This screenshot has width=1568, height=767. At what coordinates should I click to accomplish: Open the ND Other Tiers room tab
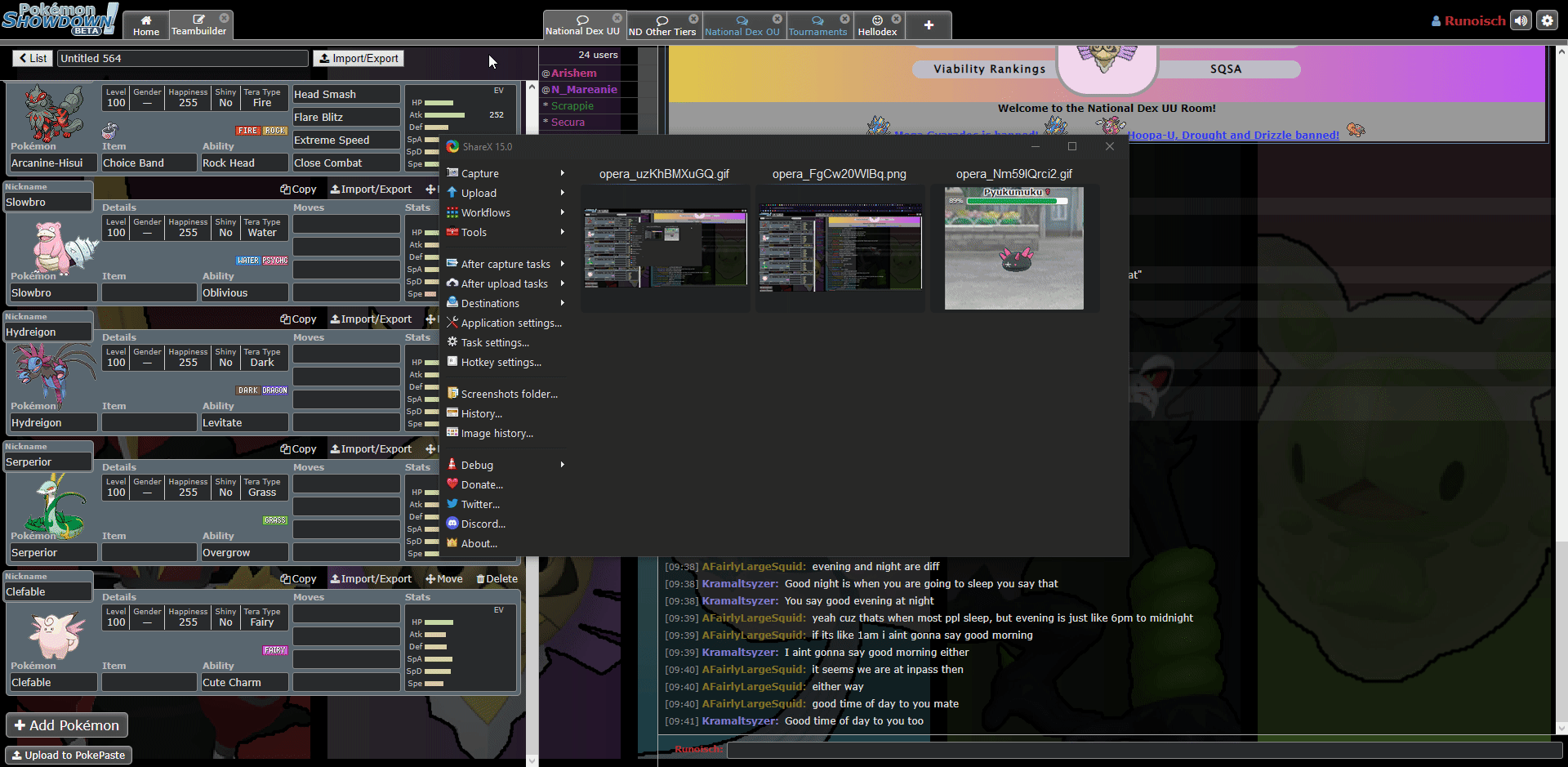point(662,25)
